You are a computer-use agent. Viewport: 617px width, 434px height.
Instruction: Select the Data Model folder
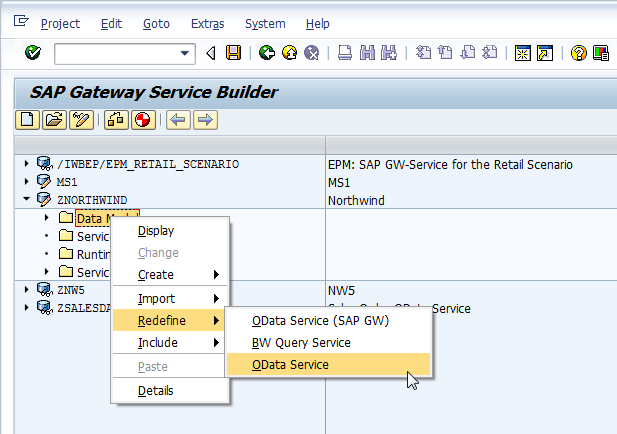tap(93, 218)
